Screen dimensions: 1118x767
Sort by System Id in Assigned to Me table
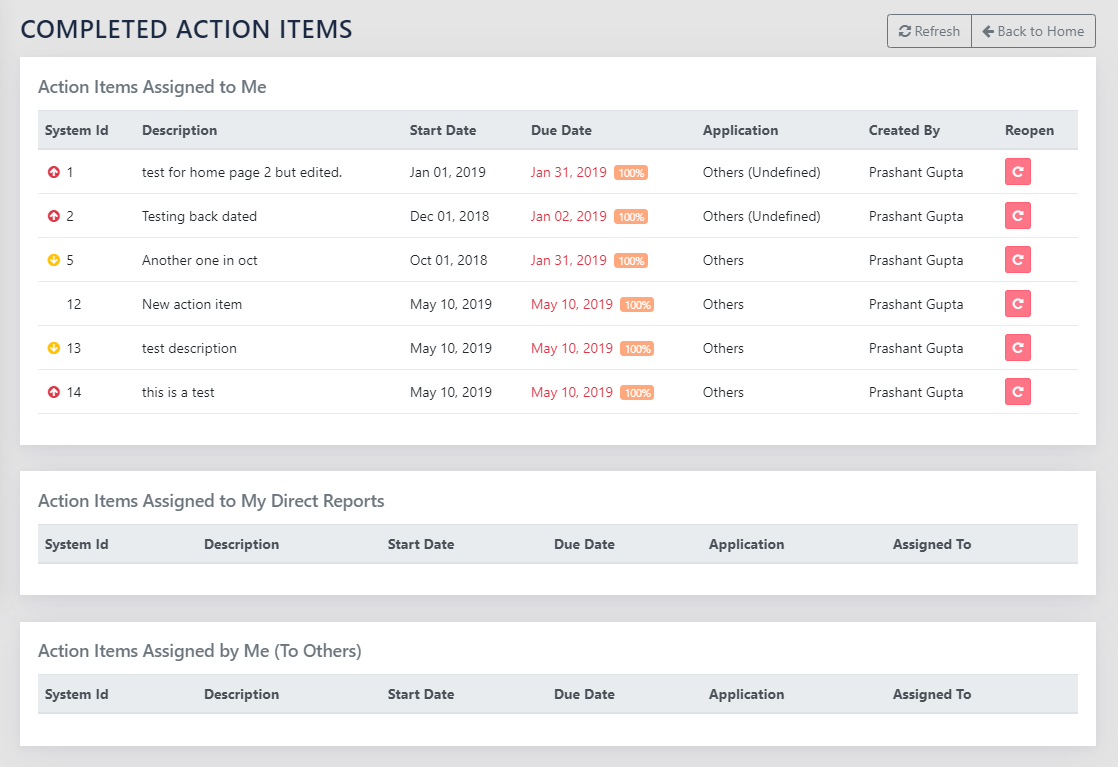(77, 130)
